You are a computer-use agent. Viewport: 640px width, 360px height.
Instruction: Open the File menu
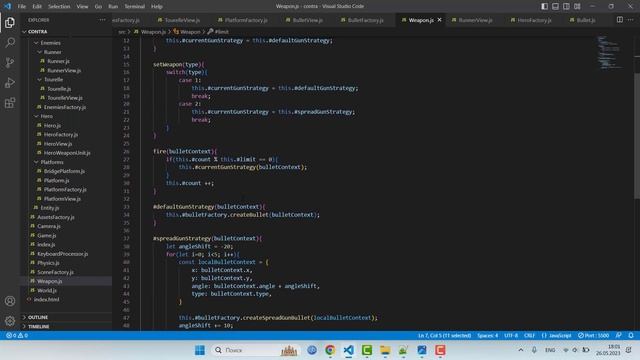(x=22, y=6)
